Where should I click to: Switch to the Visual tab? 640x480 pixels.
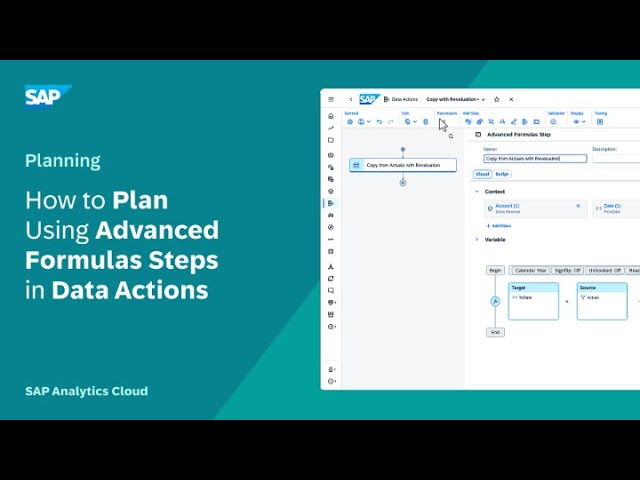pos(482,174)
